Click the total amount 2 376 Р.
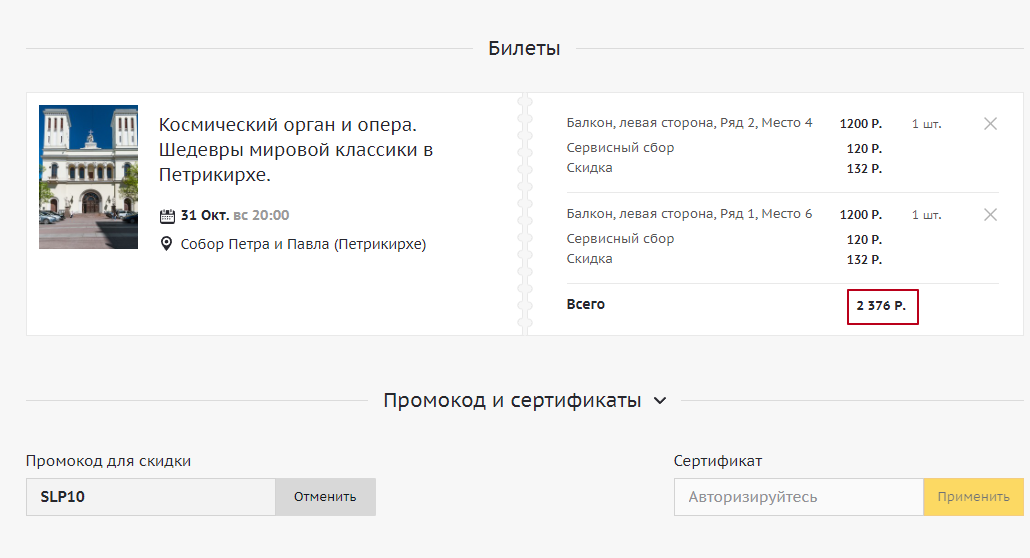This screenshot has width=1030, height=558. [x=881, y=306]
